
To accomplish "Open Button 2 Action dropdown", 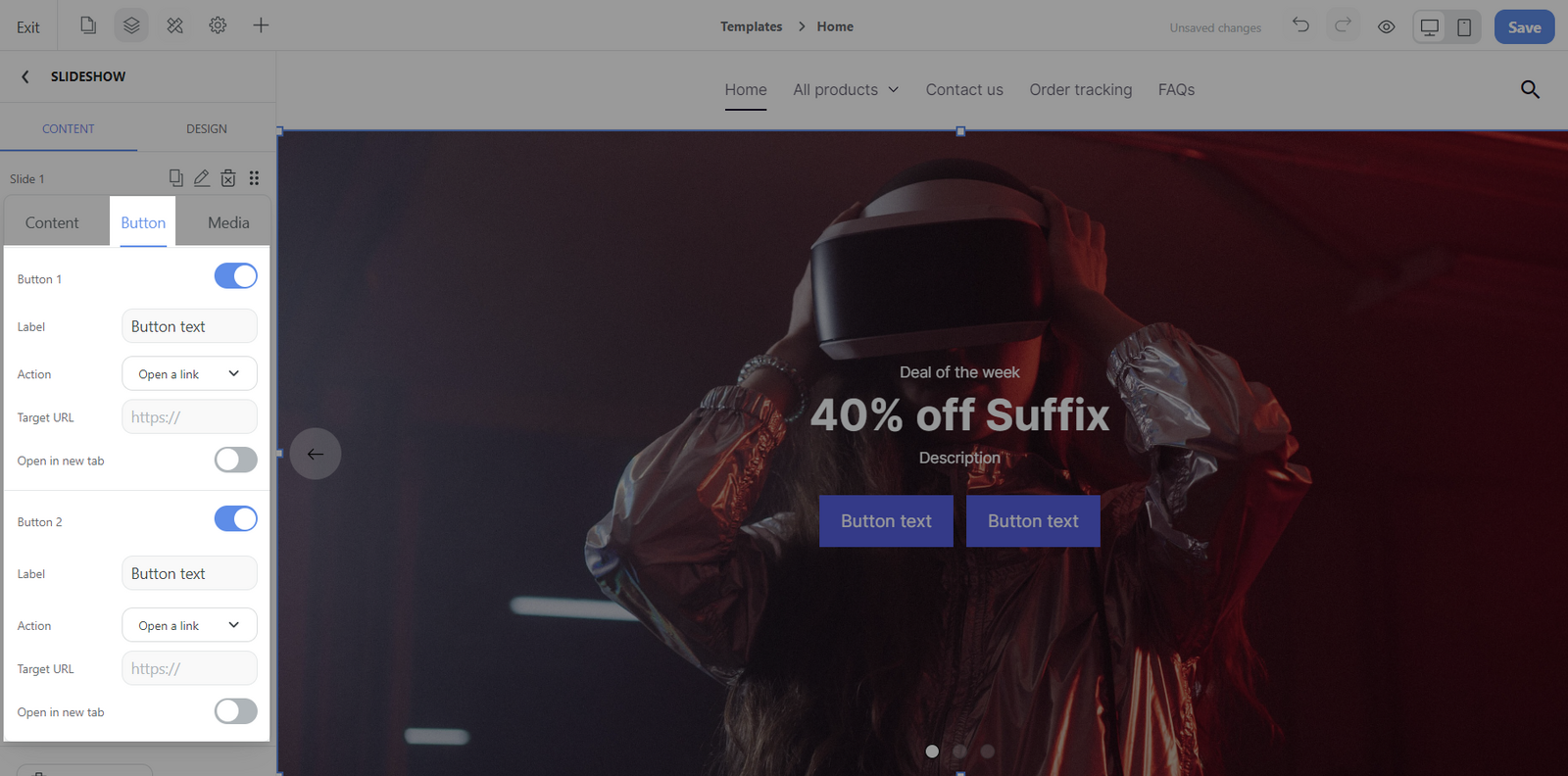I will point(189,625).
